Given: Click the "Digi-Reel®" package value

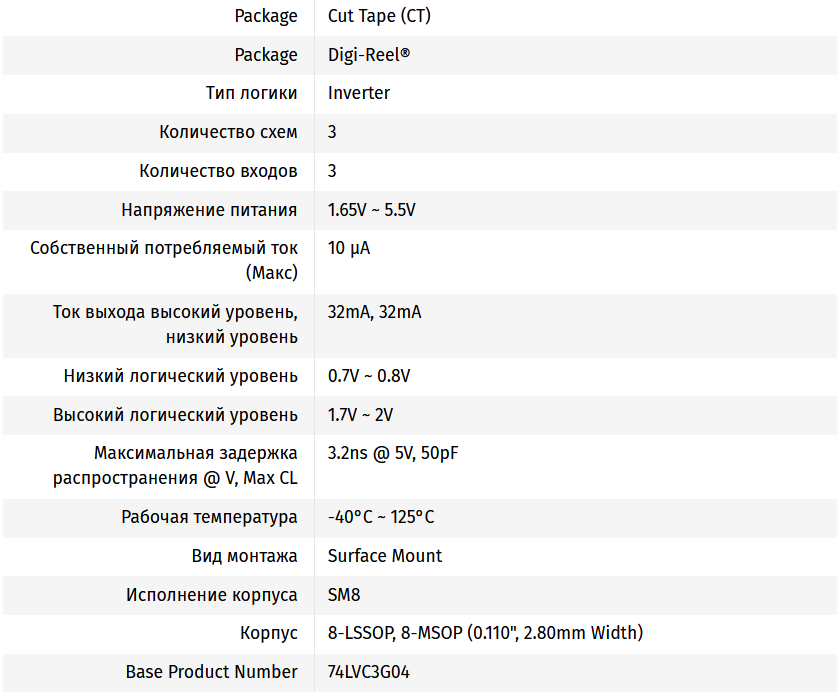Looking at the screenshot, I should pyautogui.click(x=369, y=55).
